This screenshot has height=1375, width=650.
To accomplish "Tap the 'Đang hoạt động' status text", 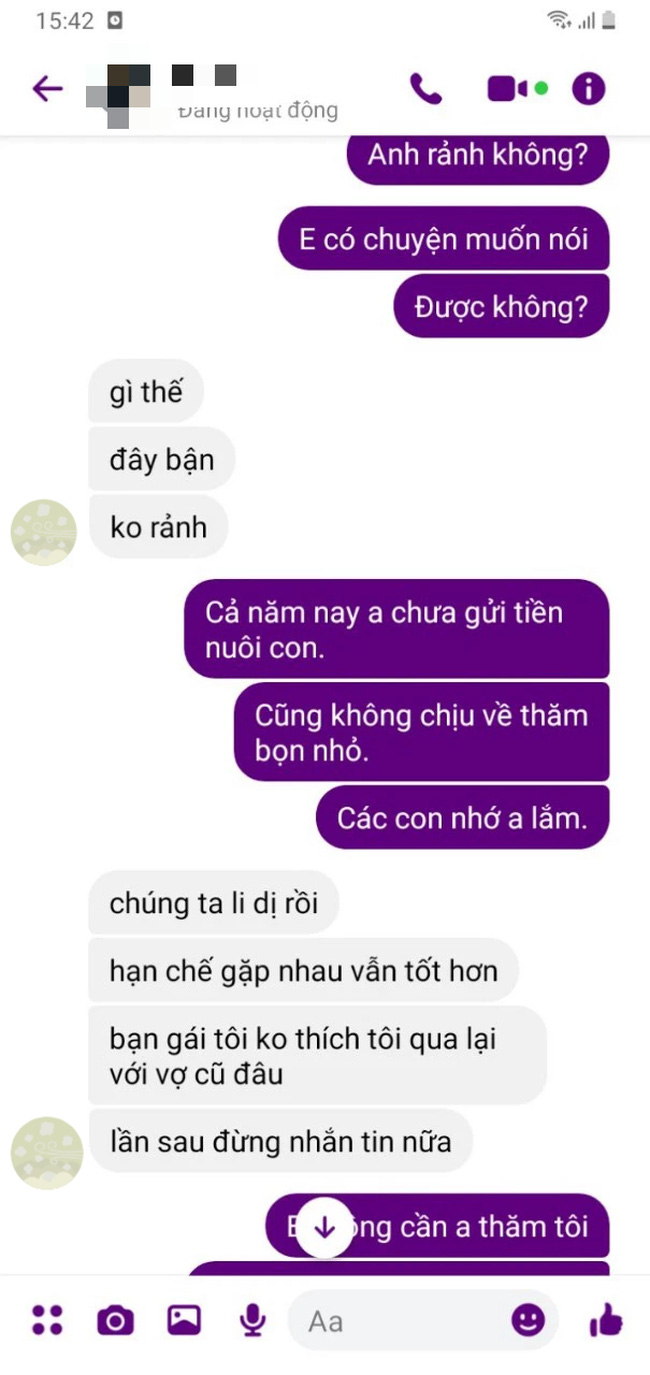I will click(x=258, y=110).
